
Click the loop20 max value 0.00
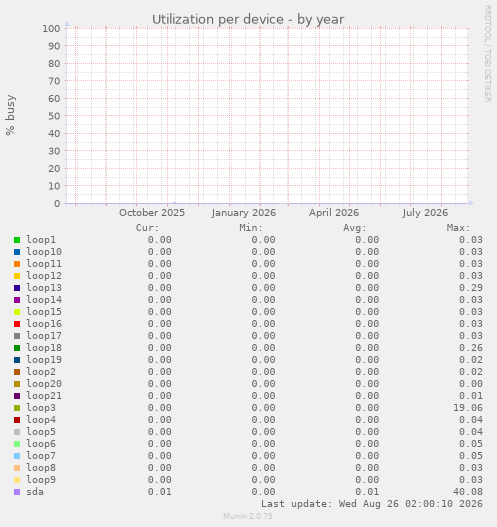coord(471,383)
